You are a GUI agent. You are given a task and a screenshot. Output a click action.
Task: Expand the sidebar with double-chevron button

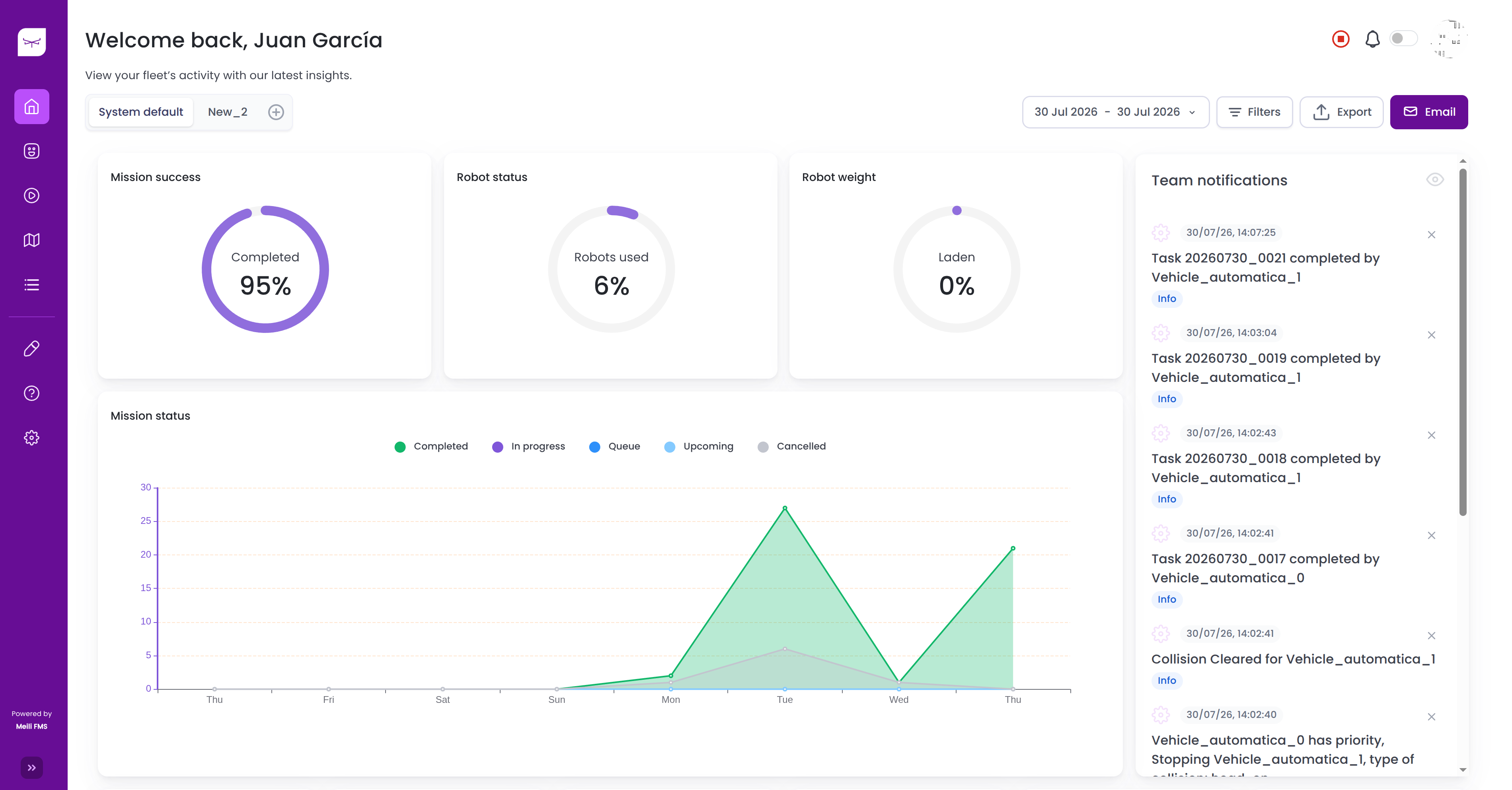32,768
